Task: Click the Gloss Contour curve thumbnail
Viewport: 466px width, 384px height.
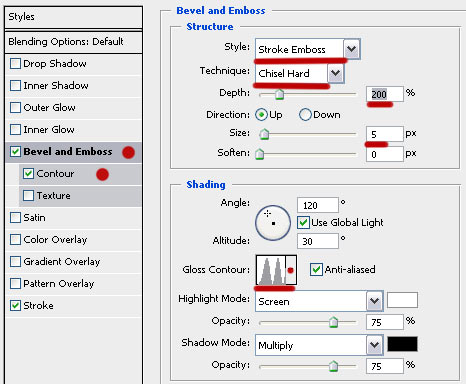Action: [271, 270]
